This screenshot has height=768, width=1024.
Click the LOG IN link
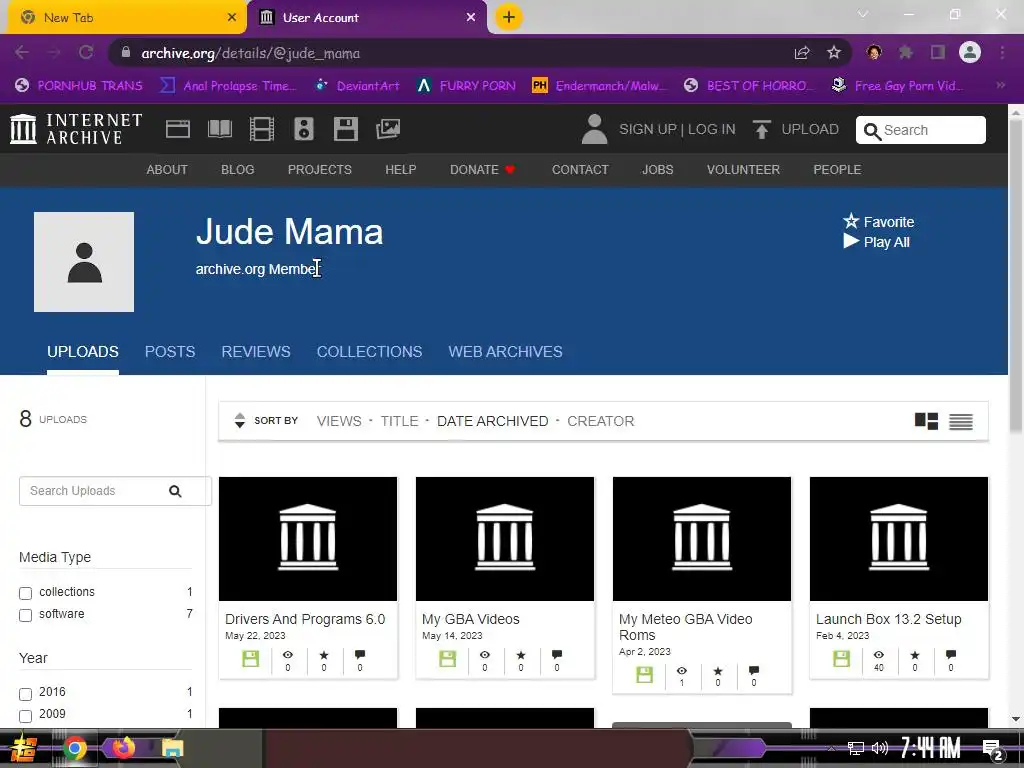click(x=711, y=129)
